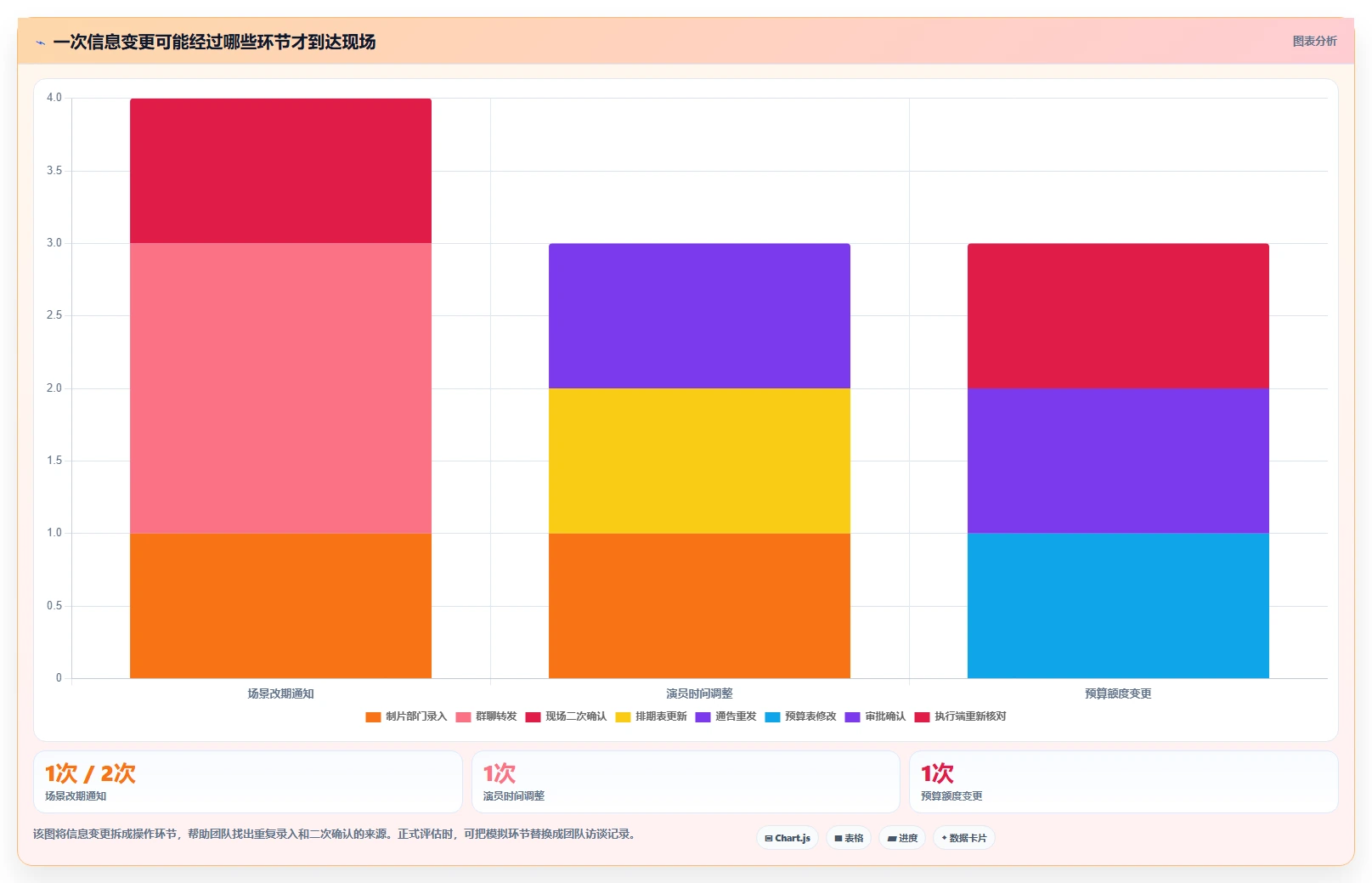This screenshot has width=1372, height=883.
Task: Select the 表格 chip
Action: point(849,838)
